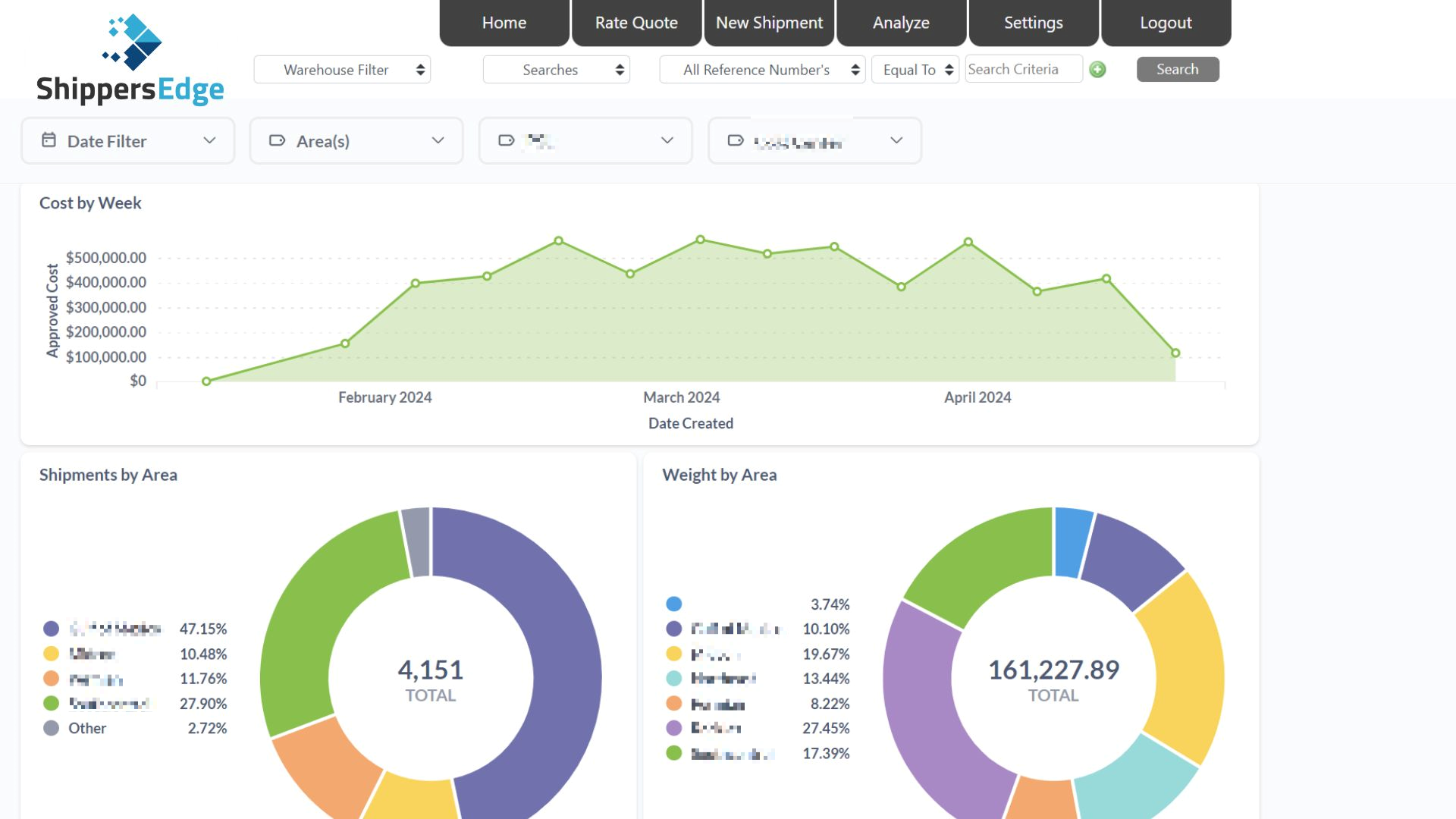This screenshot has width=1456, height=819.
Task: Expand the Area(s) filter chevron
Action: pos(438,140)
